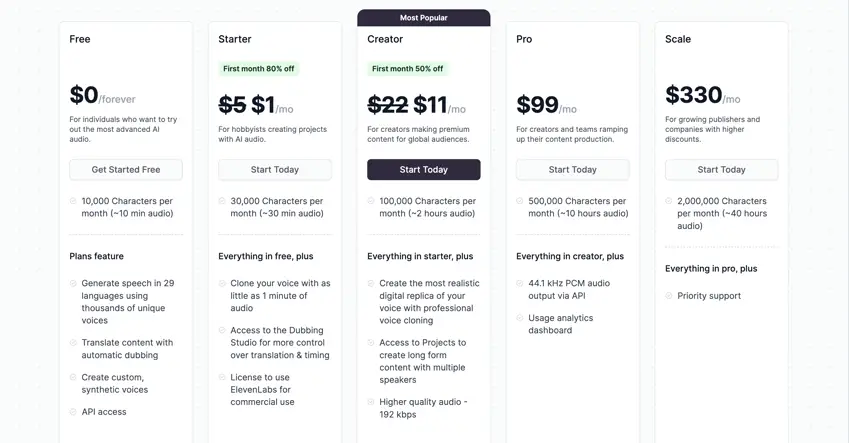Click the Pro plan heading

(524, 39)
